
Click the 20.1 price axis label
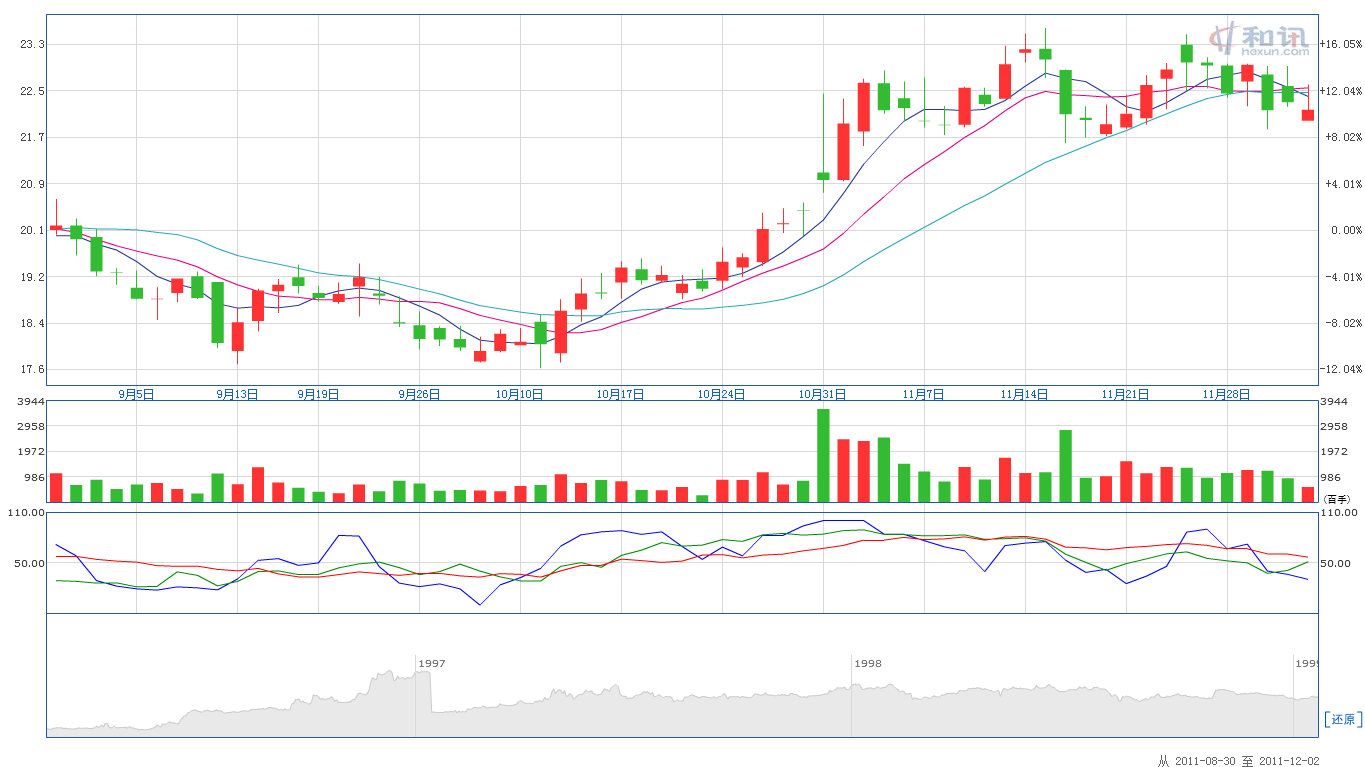[33, 230]
